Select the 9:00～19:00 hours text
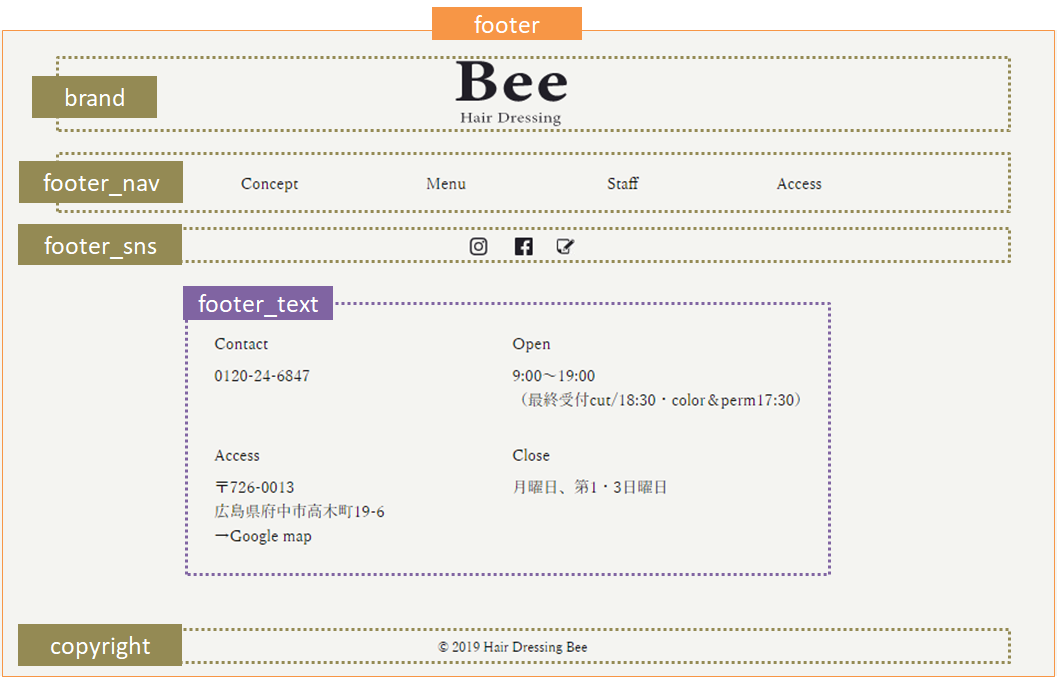Viewport: 1057px width, 679px height. point(553,376)
